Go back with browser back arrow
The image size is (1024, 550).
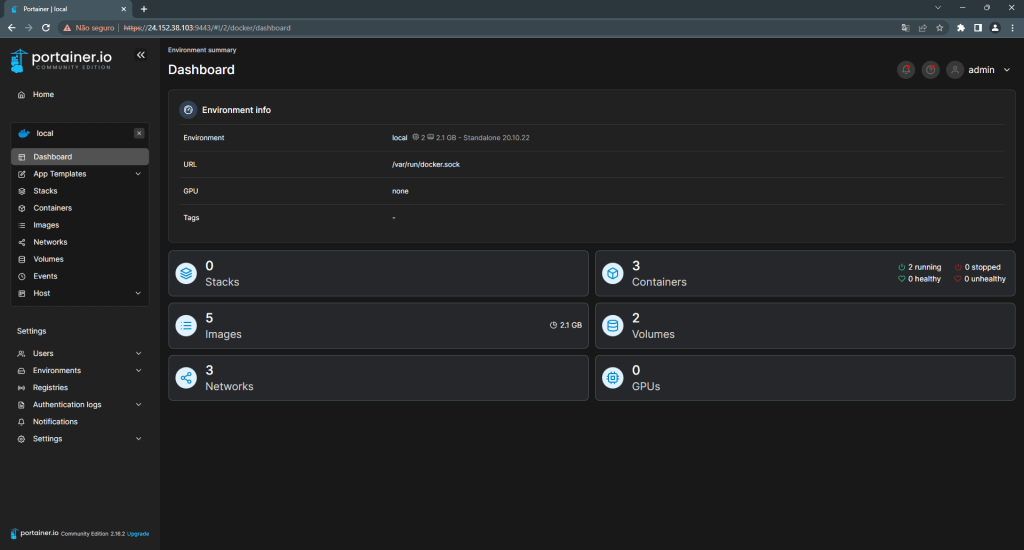pyautogui.click(x=11, y=28)
